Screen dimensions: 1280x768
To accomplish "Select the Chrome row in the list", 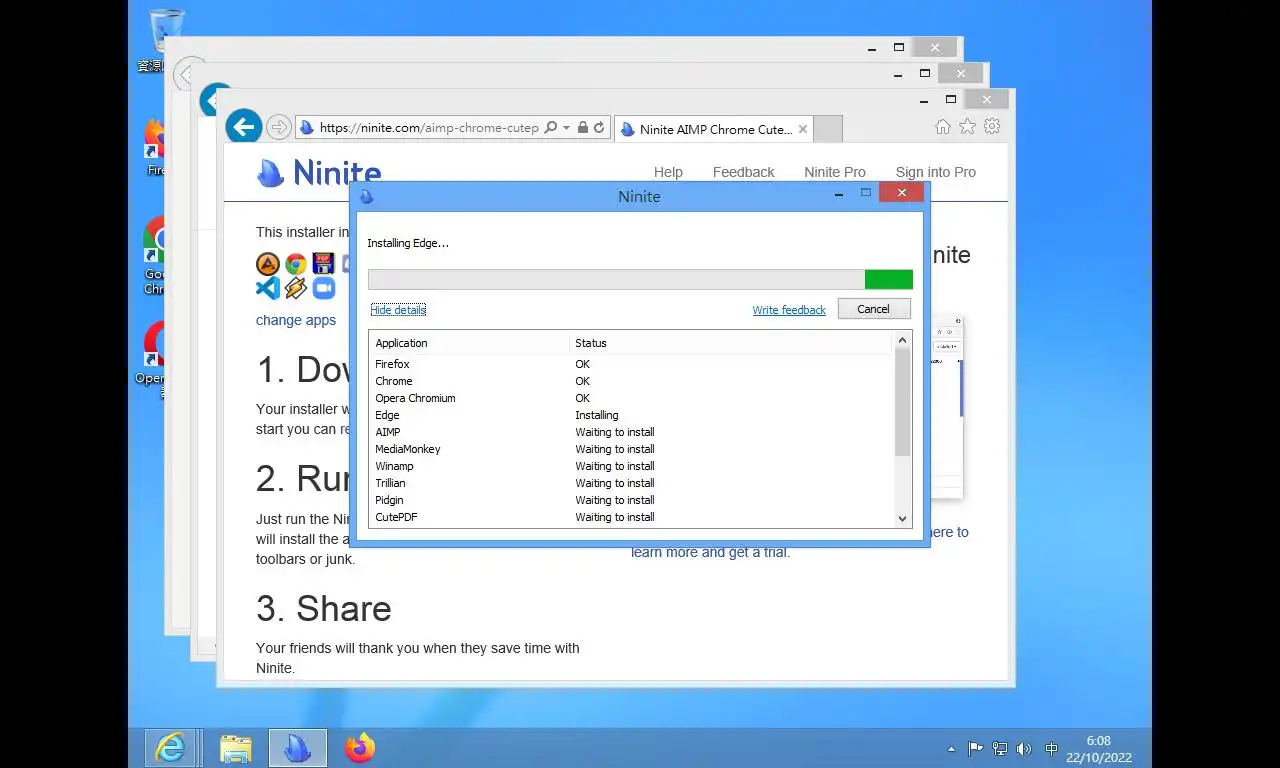I will [x=631, y=381].
